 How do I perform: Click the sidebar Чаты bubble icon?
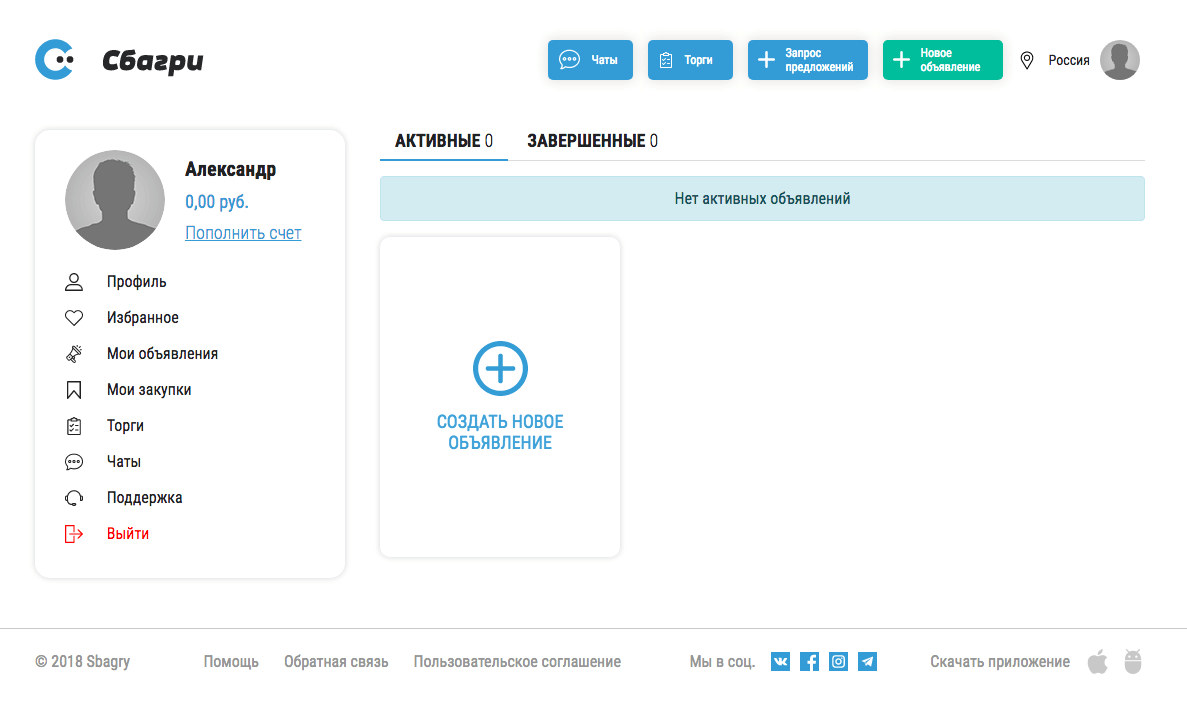pos(73,462)
